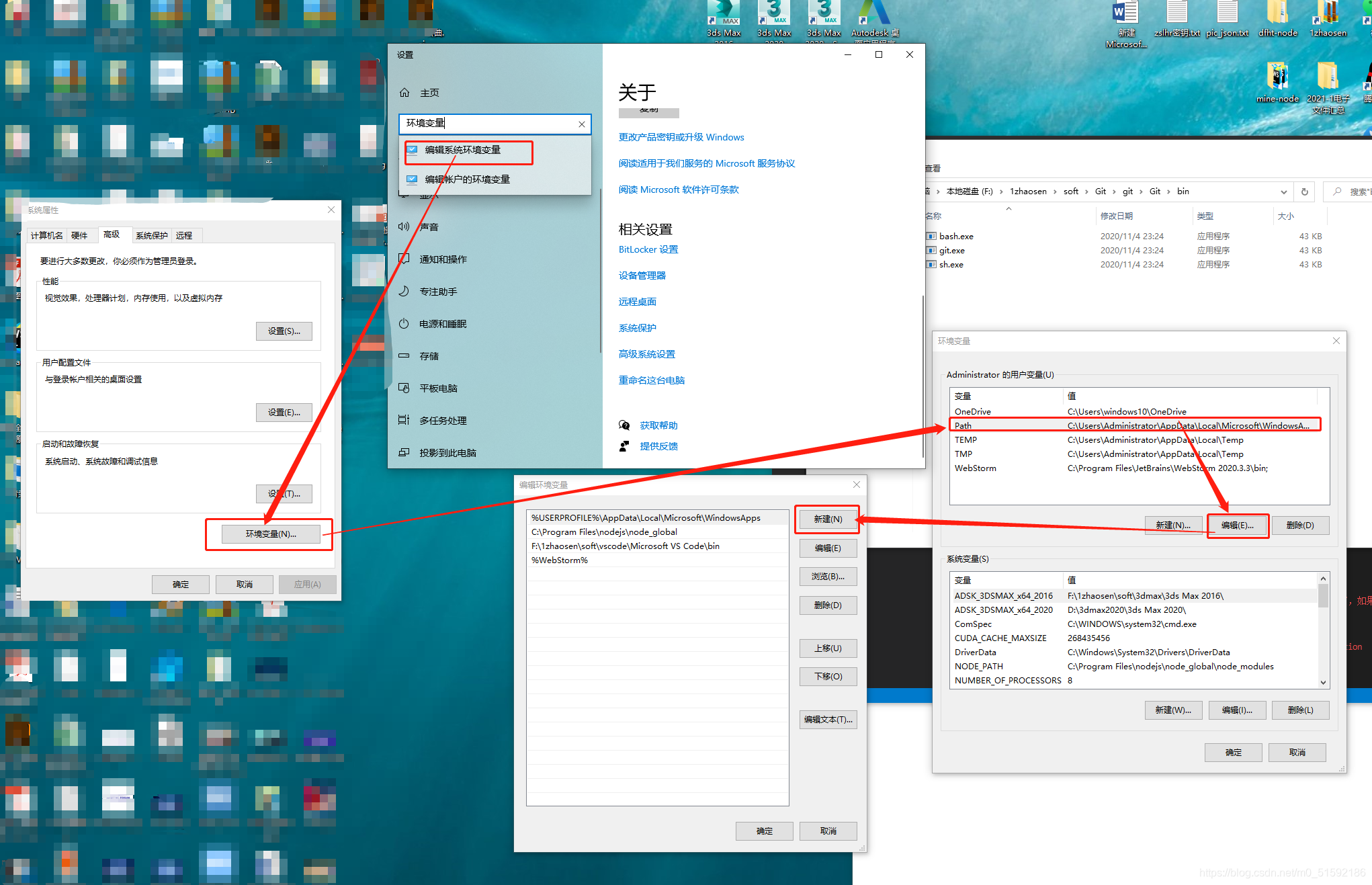Screen dimensions: 1372x885
Task: Switch to the 系统保护 tab
Action: [x=151, y=235]
